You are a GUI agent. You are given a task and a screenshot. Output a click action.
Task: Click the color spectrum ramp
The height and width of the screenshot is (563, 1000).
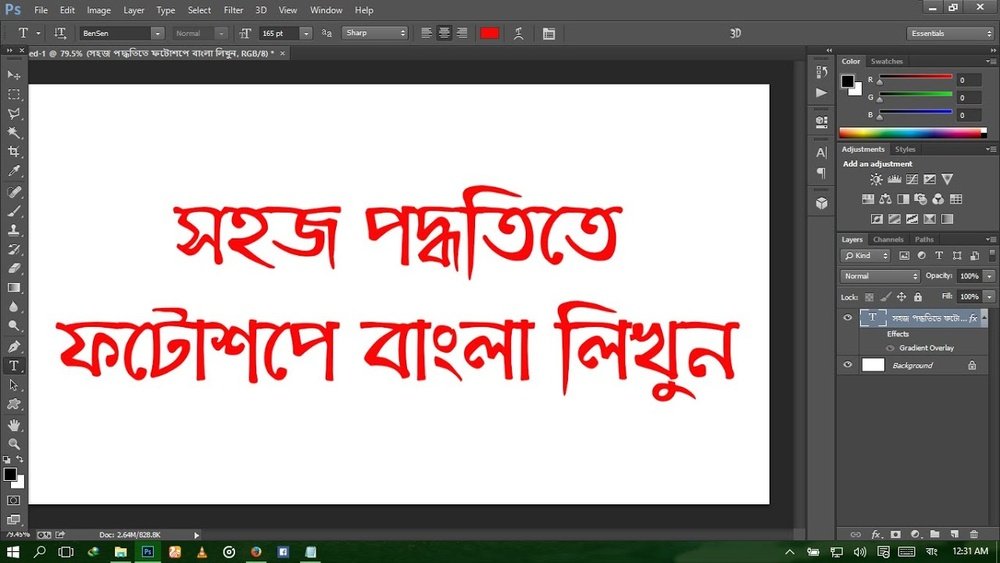point(913,133)
